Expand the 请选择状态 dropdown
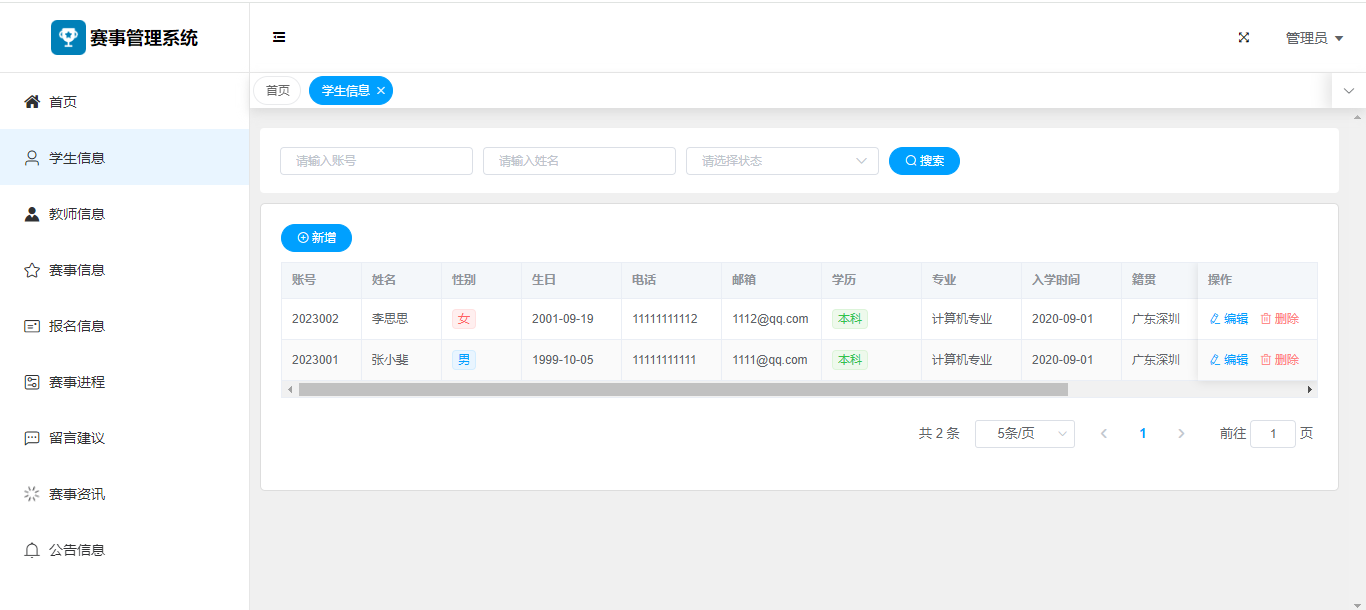This screenshot has width=1366, height=610. pyautogui.click(x=781, y=161)
